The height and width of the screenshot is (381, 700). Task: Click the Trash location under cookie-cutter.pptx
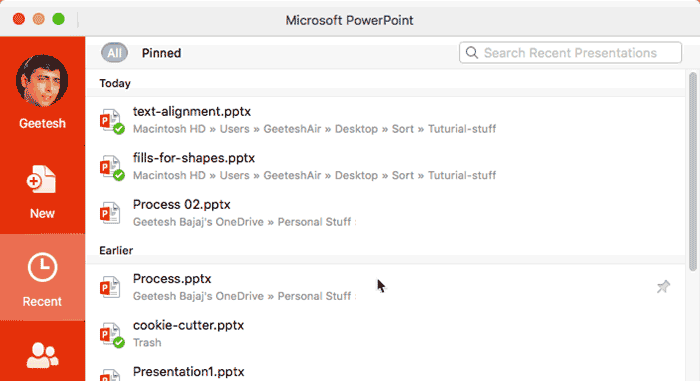[x=147, y=343]
